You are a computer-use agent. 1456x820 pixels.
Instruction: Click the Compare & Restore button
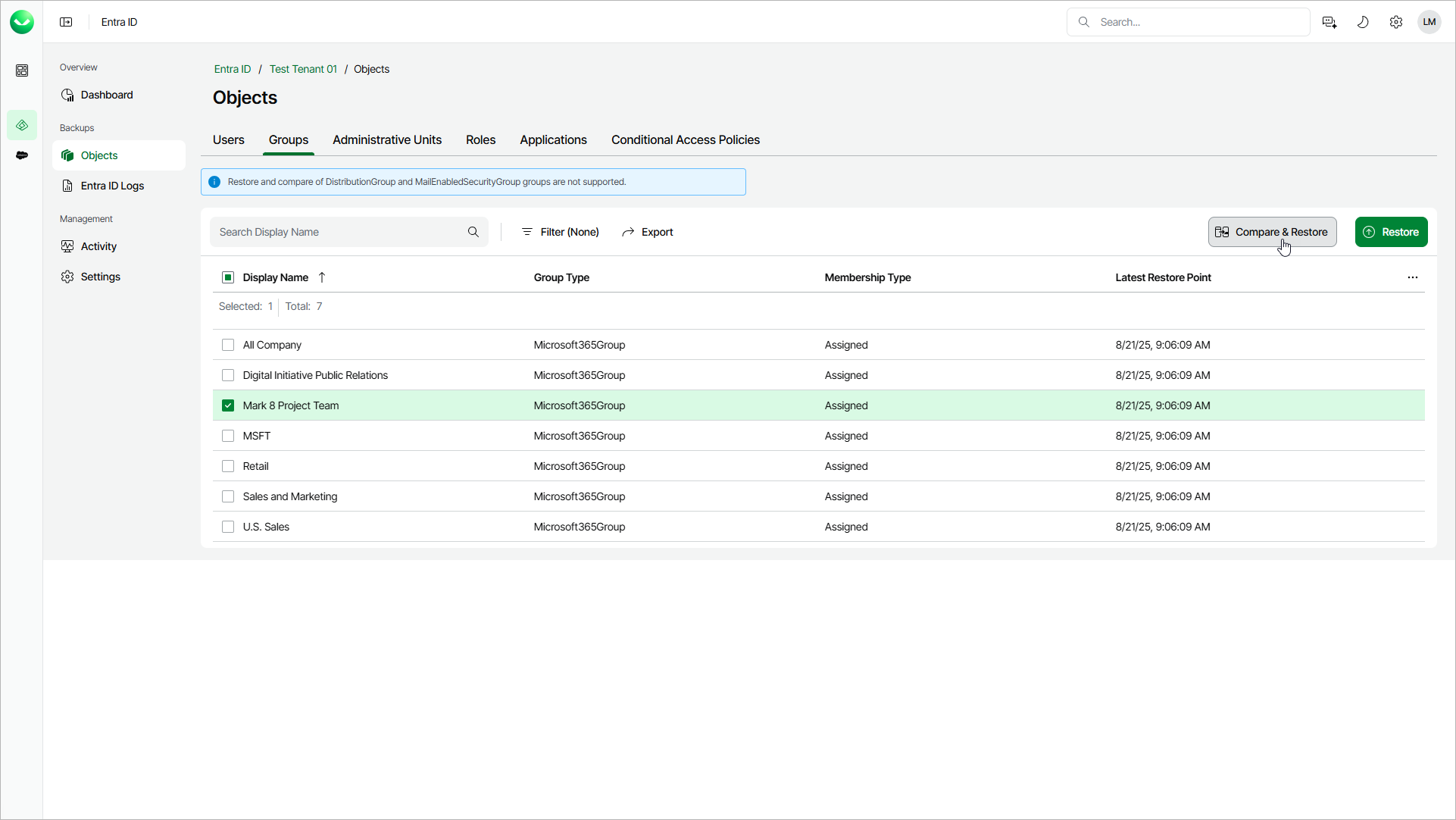pos(1272,232)
